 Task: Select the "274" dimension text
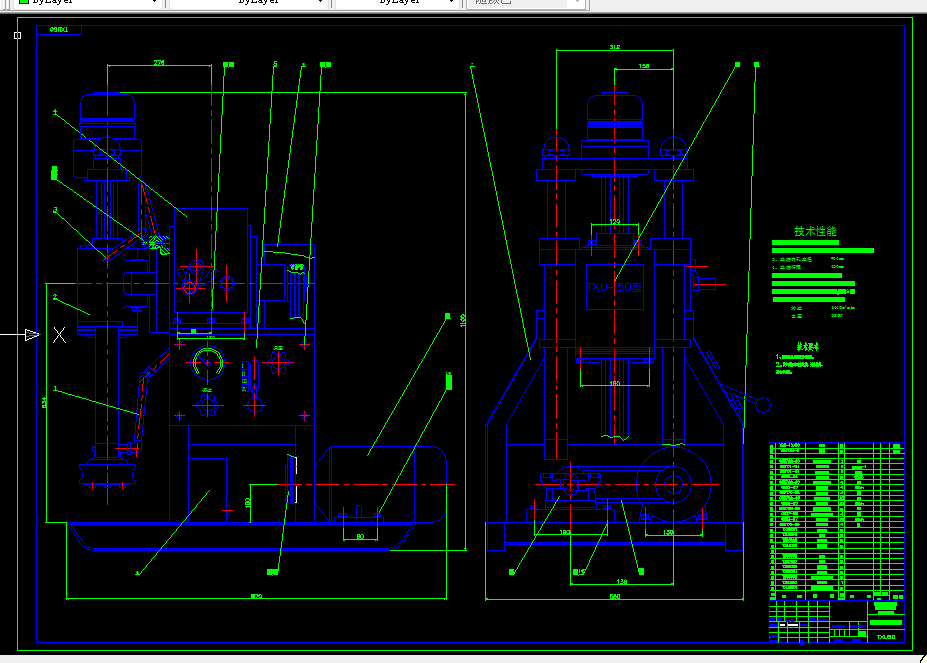159,62
